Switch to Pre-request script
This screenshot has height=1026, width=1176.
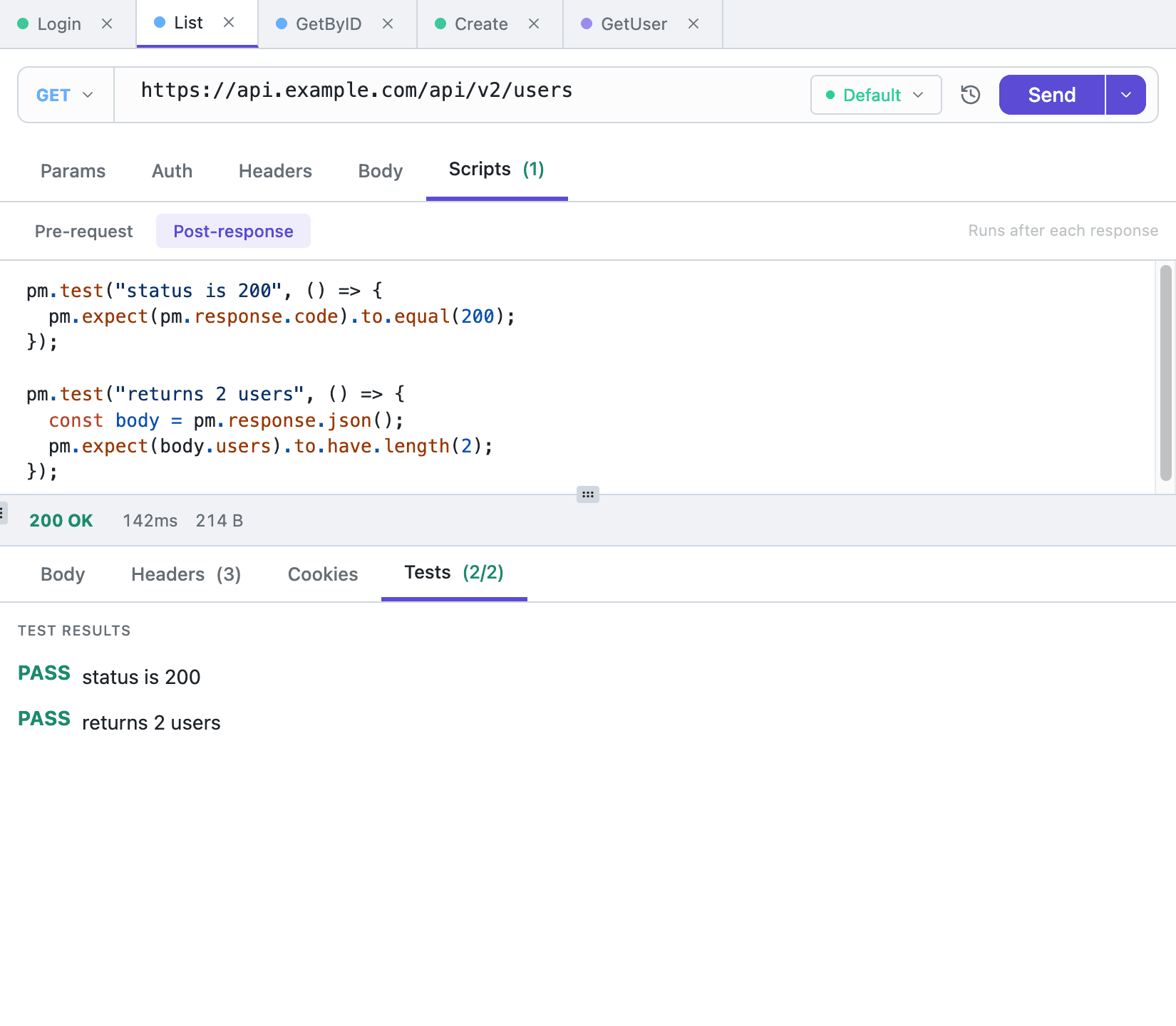tap(83, 232)
